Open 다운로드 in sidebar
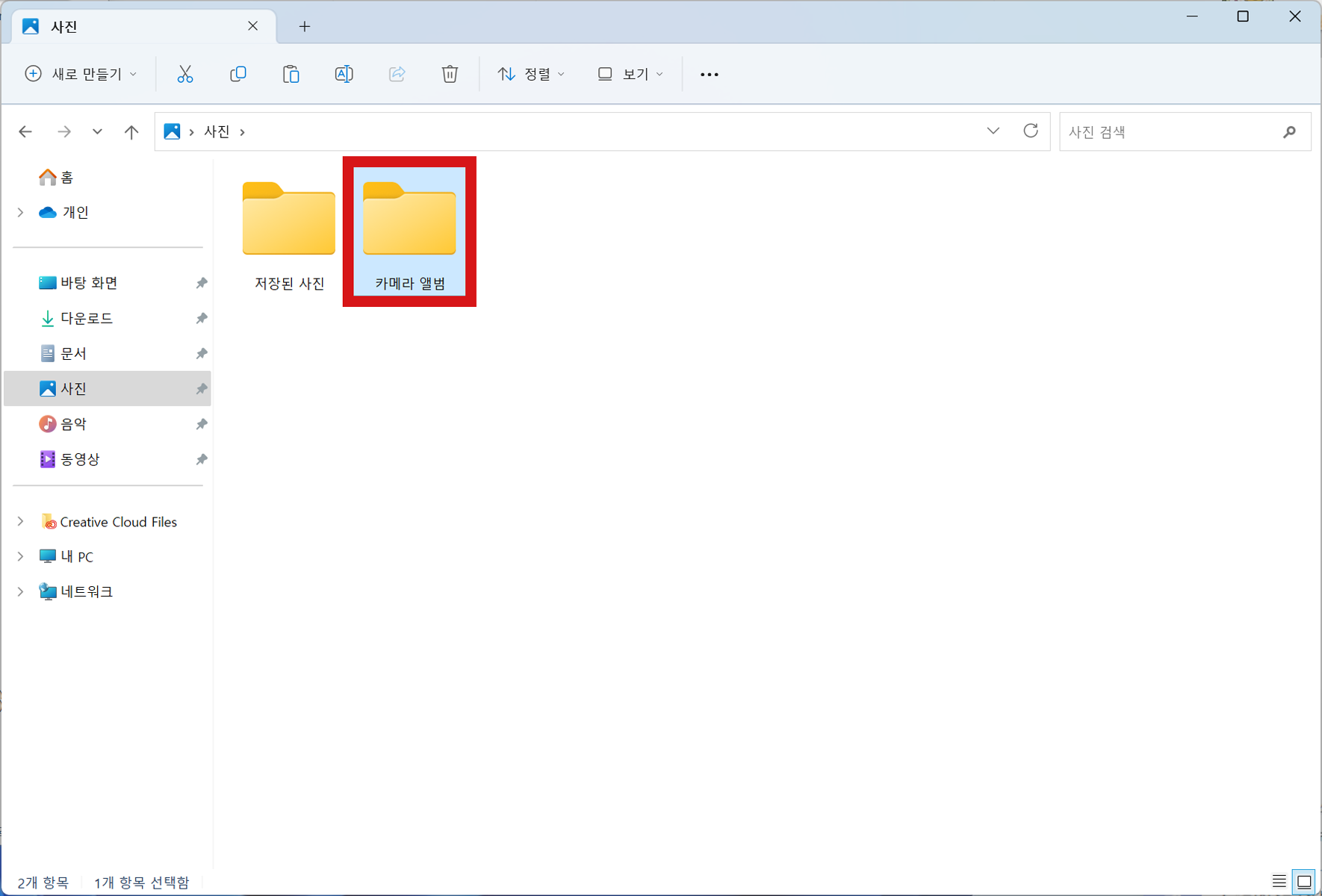This screenshot has height=896, width=1322. pyautogui.click(x=75, y=318)
